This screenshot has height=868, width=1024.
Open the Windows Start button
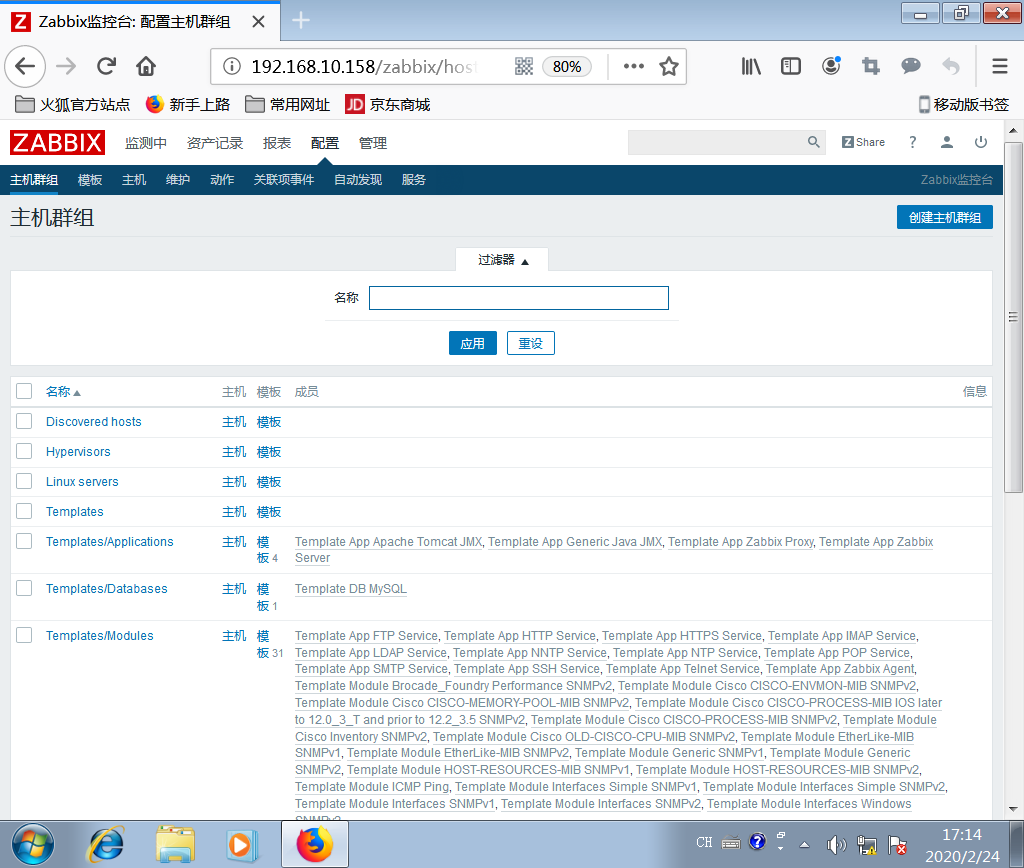coord(33,844)
